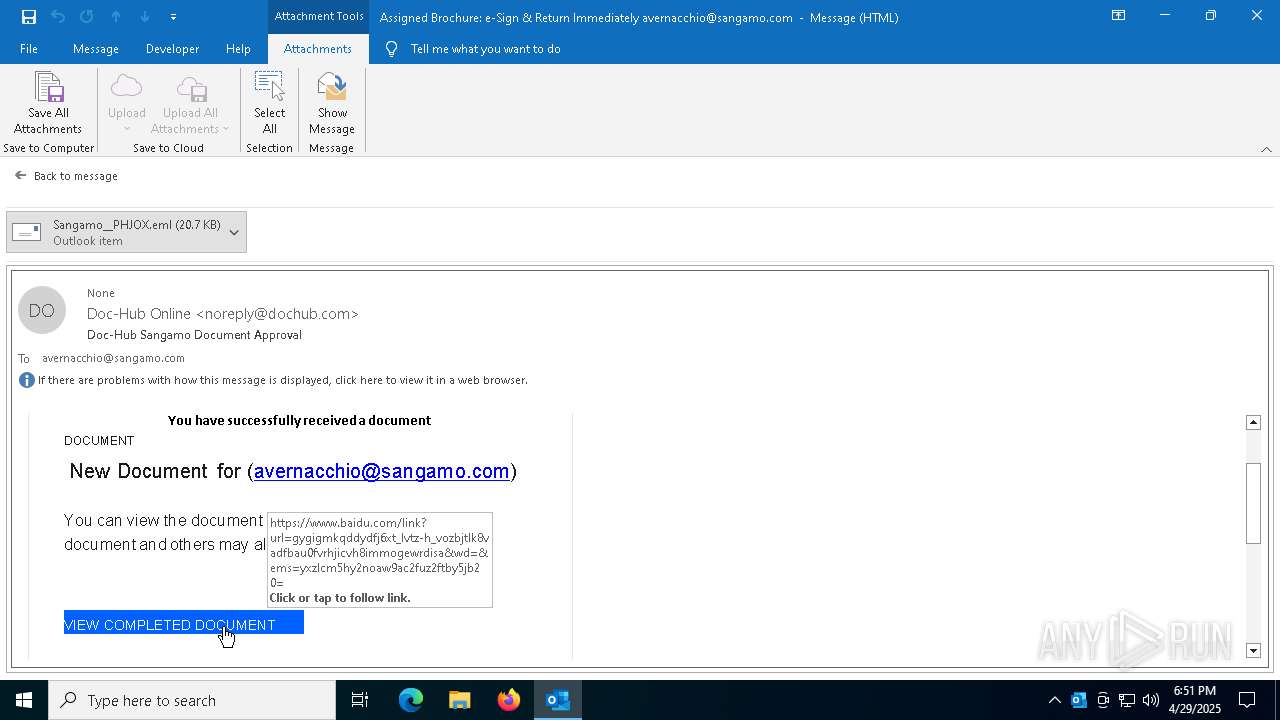Click Save All Attachments button
The height and width of the screenshot is (720, 1280).
point(48,103)
